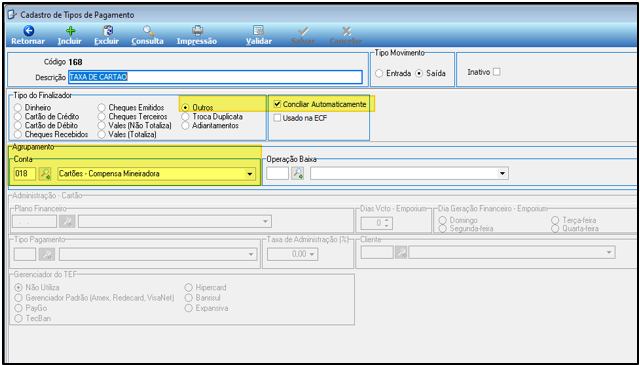The image size is (640, 365).
Task: Click Operação Baixa code field
Action: coord(278,174)
